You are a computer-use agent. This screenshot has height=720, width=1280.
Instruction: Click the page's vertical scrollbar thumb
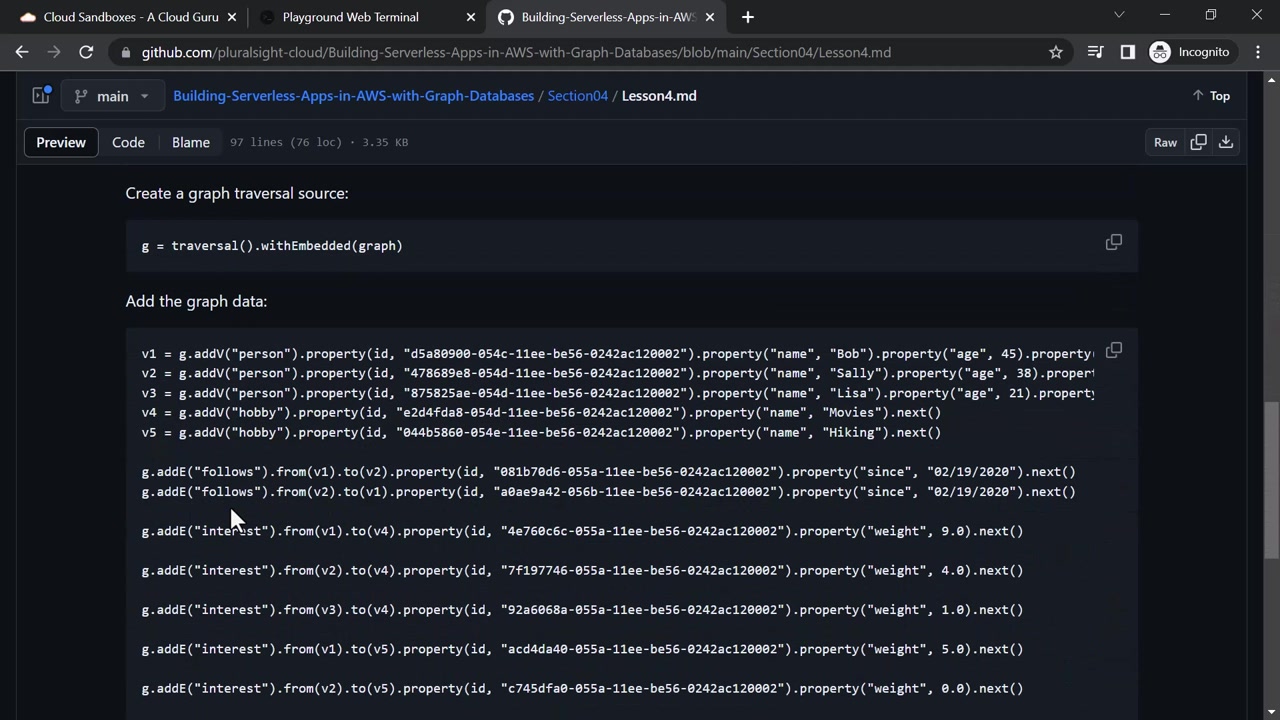point(1271,480)
